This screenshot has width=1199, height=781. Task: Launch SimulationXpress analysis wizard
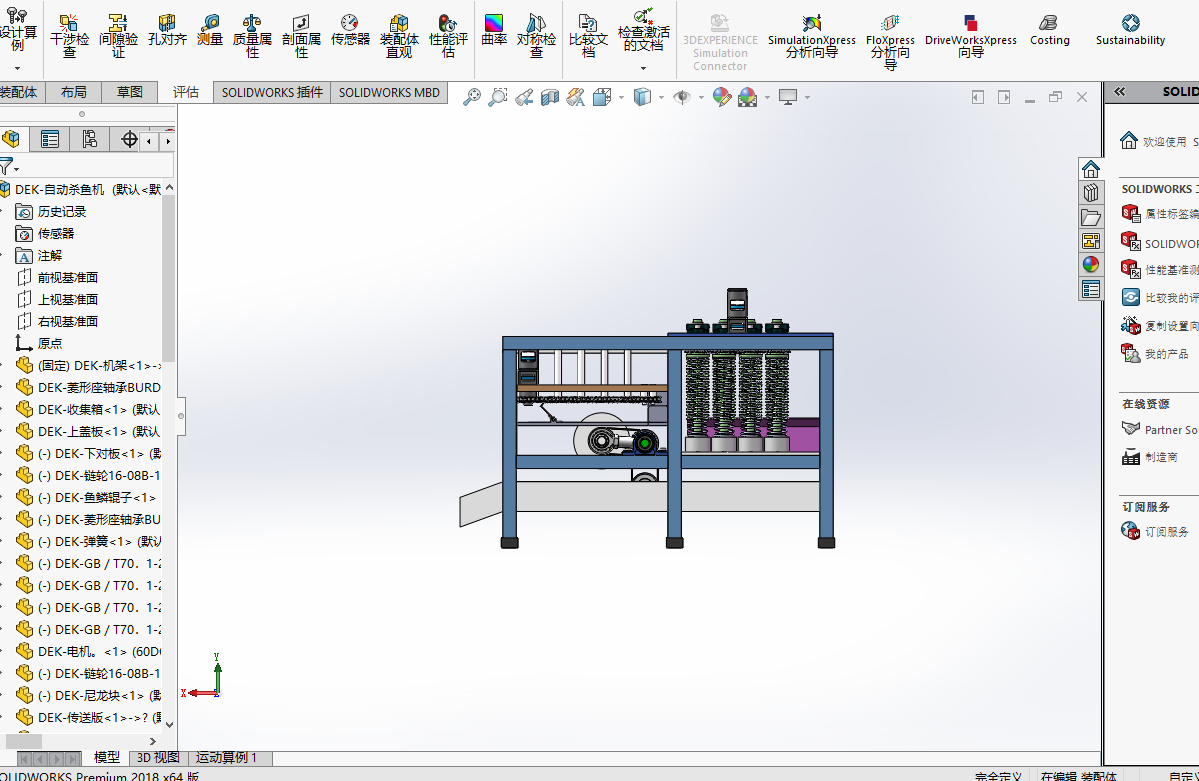point(811,36)
